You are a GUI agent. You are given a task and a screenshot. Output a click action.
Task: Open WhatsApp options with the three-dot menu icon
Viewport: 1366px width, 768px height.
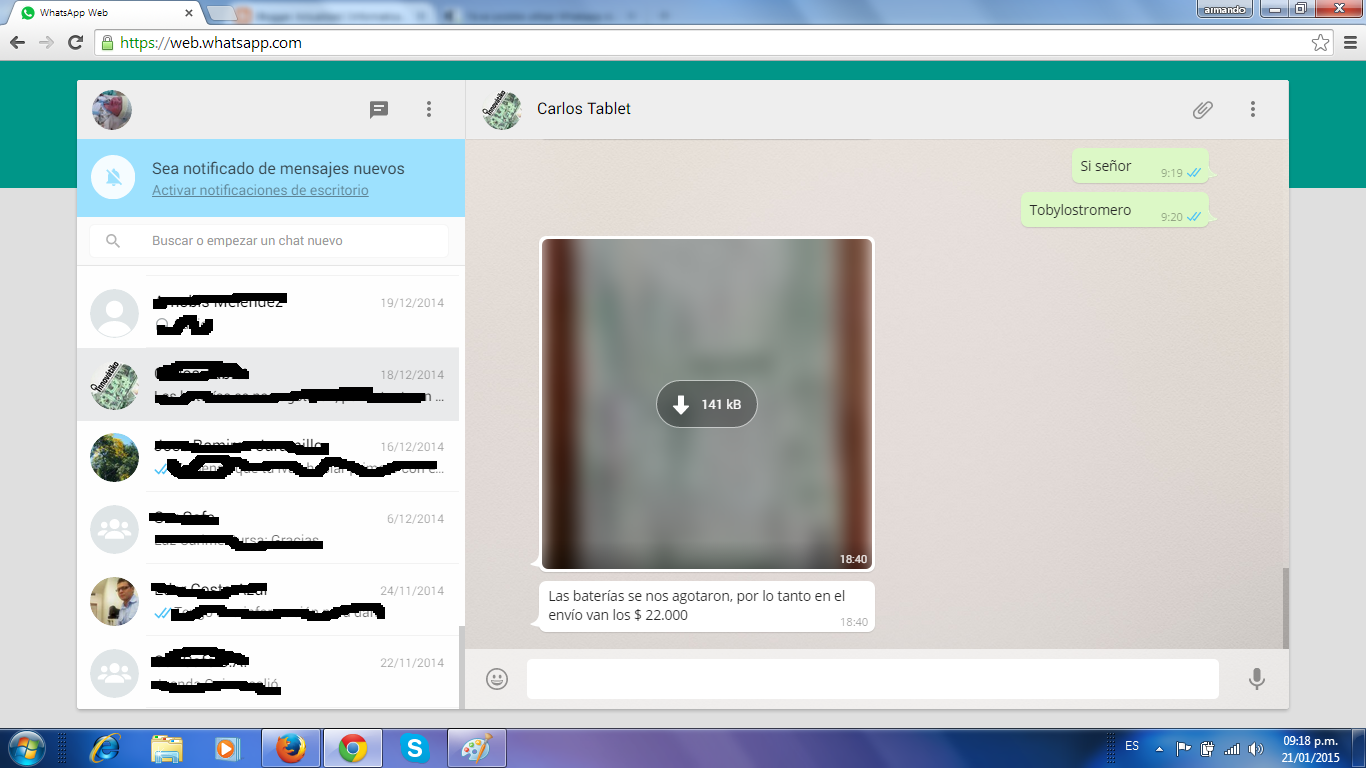[428, 109]
